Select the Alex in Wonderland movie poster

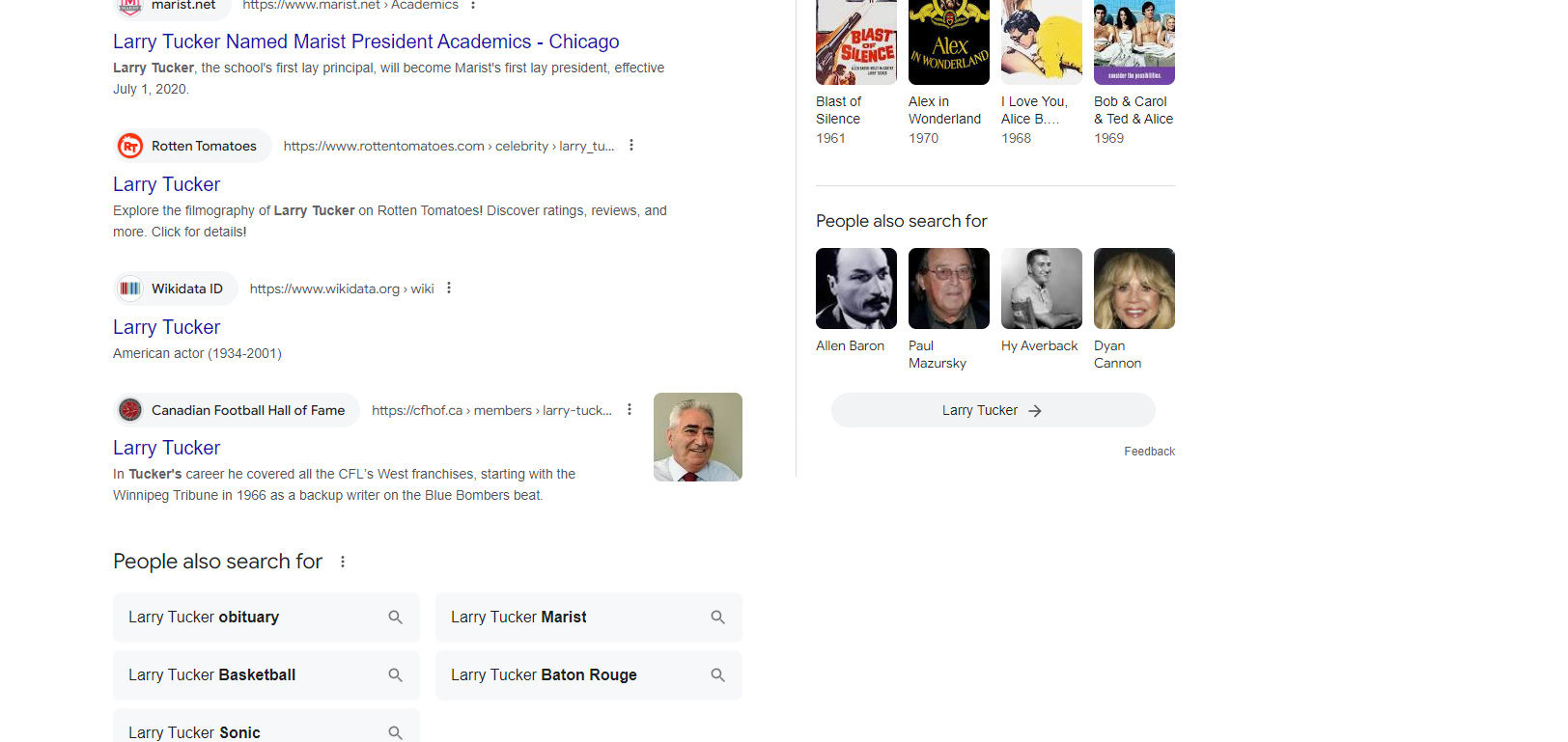pyautogui.click(x=948, y=42)
